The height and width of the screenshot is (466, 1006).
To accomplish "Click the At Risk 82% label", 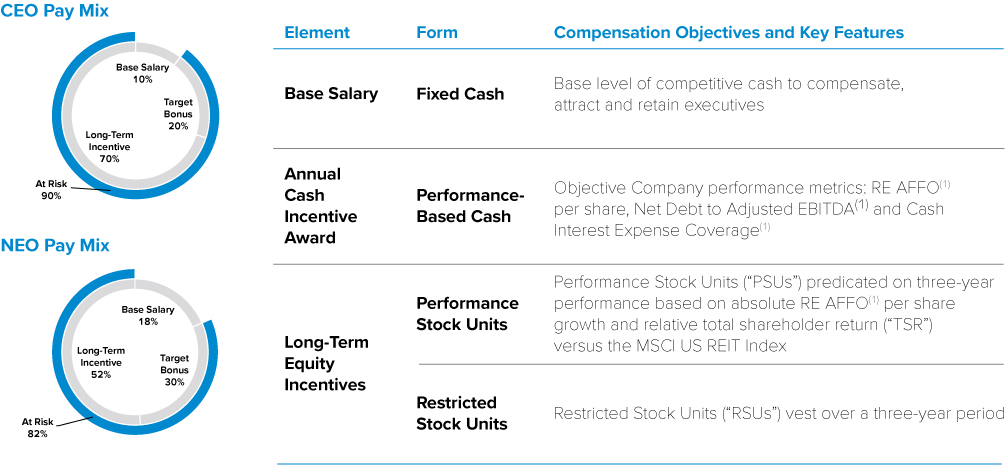I will [x=36, y=427].
